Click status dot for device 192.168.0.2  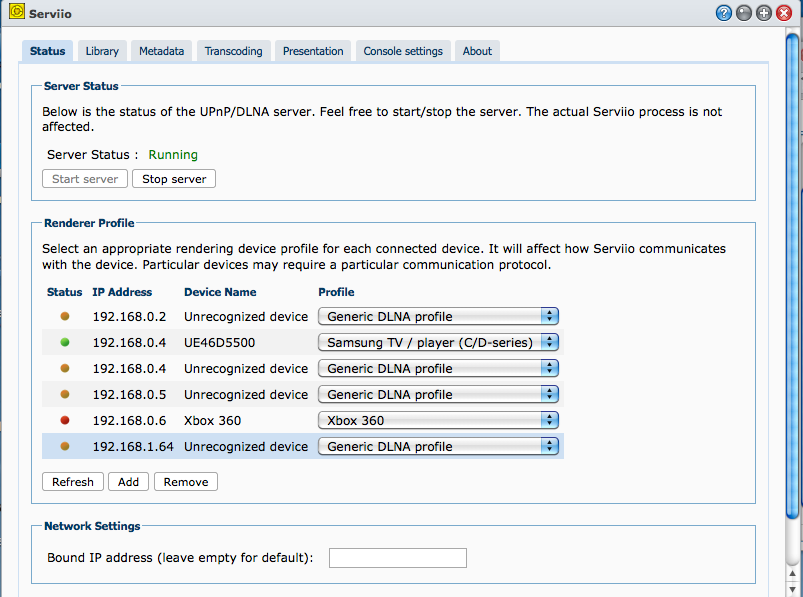(65, 316)
